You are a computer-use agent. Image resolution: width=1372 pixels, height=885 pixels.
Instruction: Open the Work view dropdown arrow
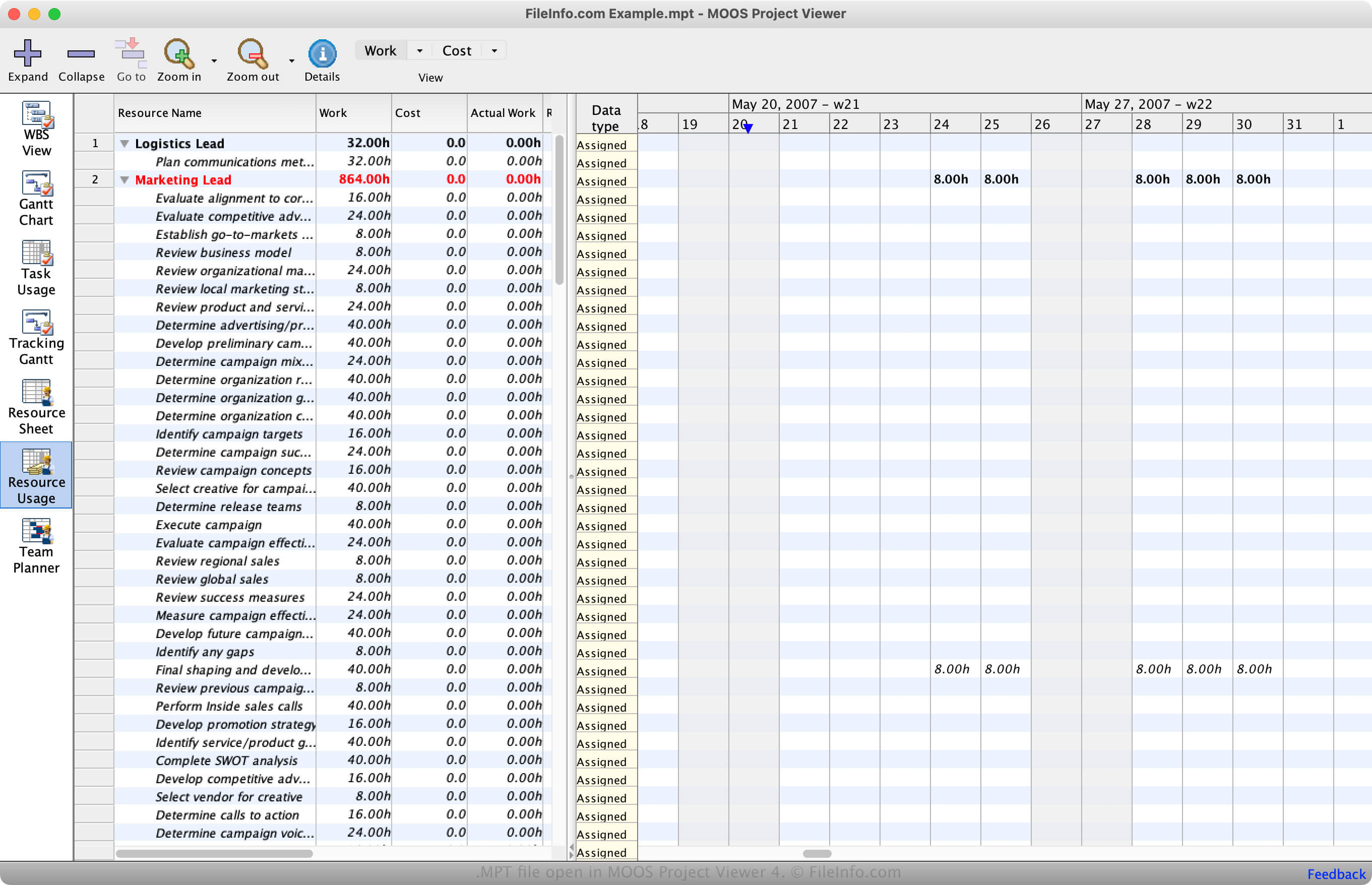coord(419,50)
